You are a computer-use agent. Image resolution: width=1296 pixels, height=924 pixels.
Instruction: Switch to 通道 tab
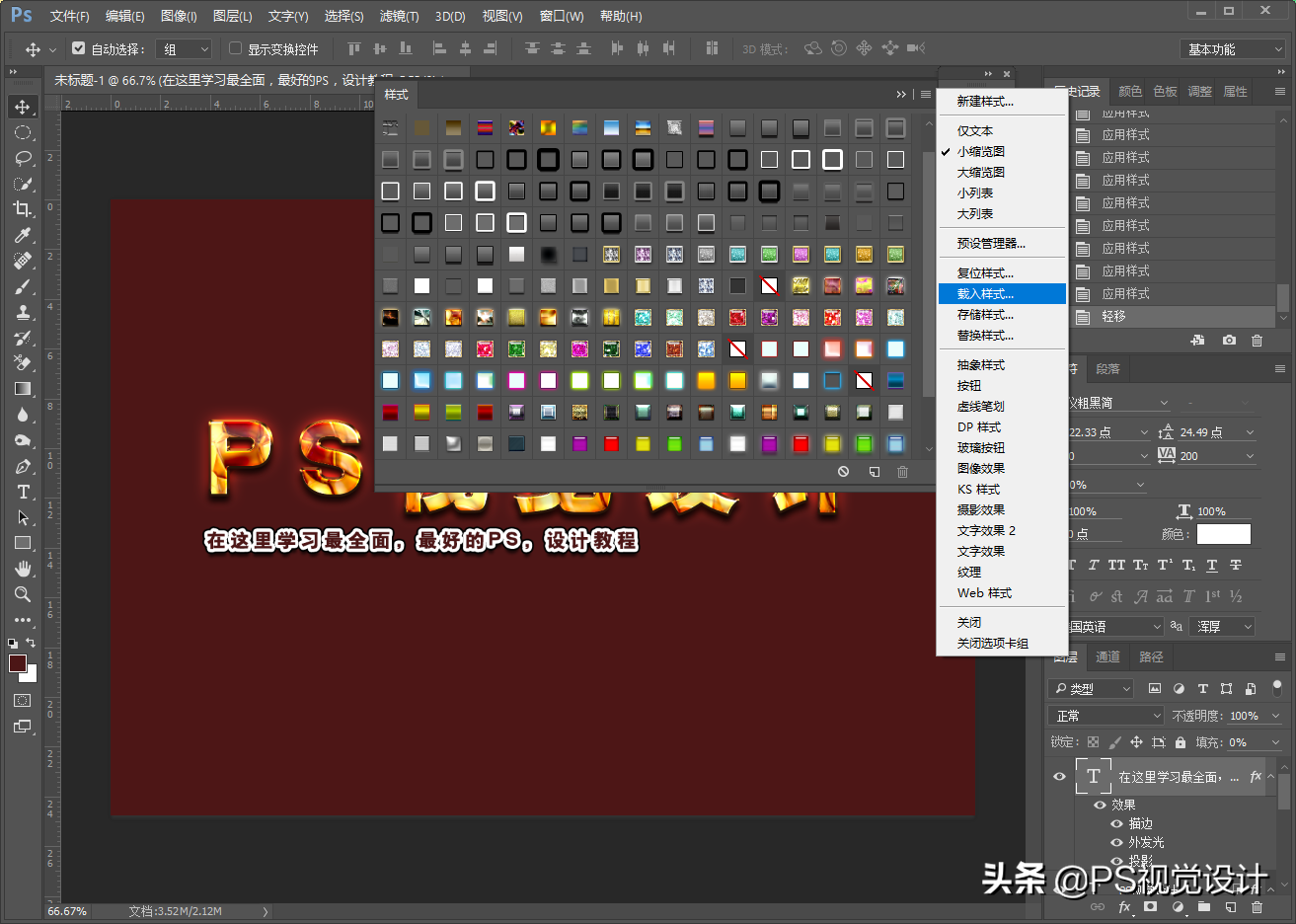click(1107, 656)
